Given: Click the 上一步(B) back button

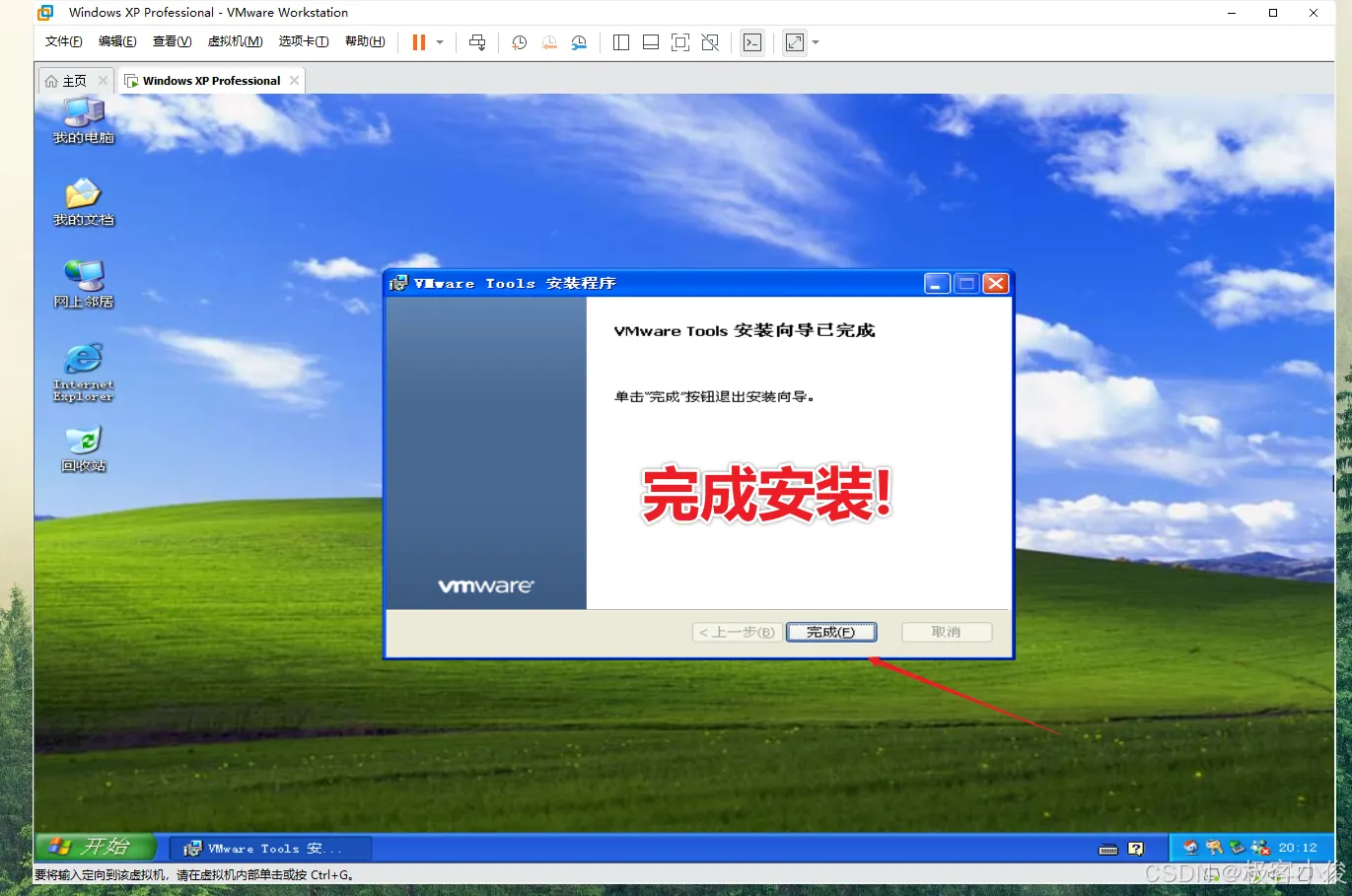Looking at the screenshot, I should pyautogui.click(x=737, y=632).
